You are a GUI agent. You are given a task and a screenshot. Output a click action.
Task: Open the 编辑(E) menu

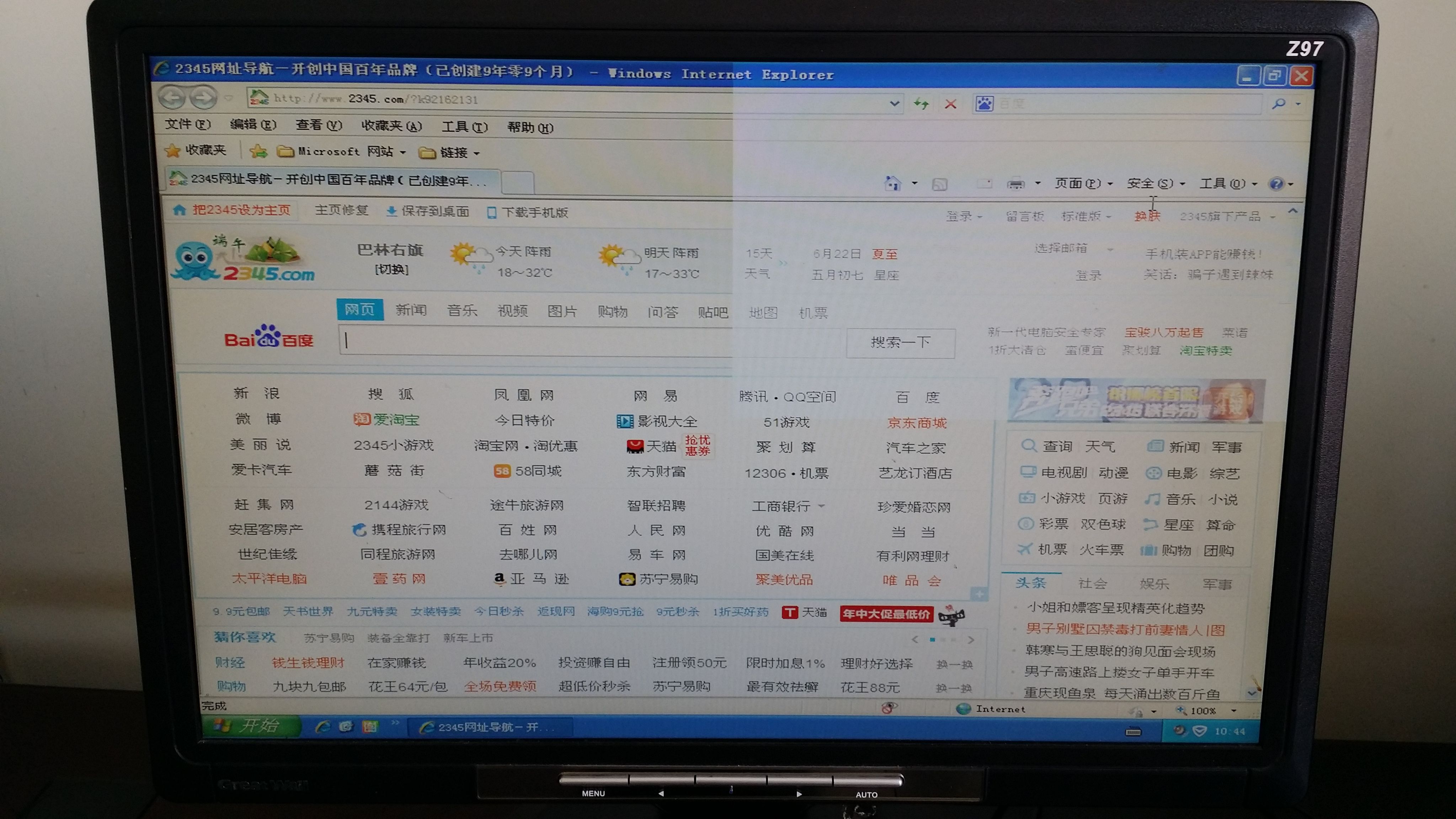253,124
